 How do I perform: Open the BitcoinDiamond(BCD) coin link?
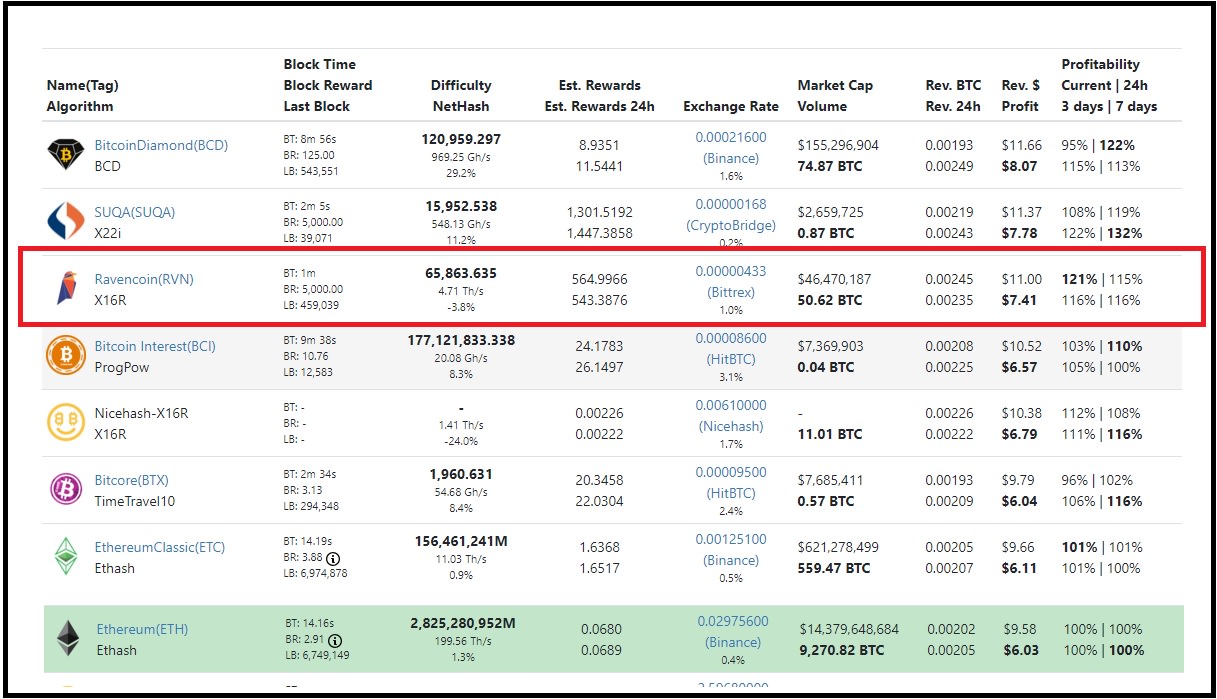tap(161, 145)
